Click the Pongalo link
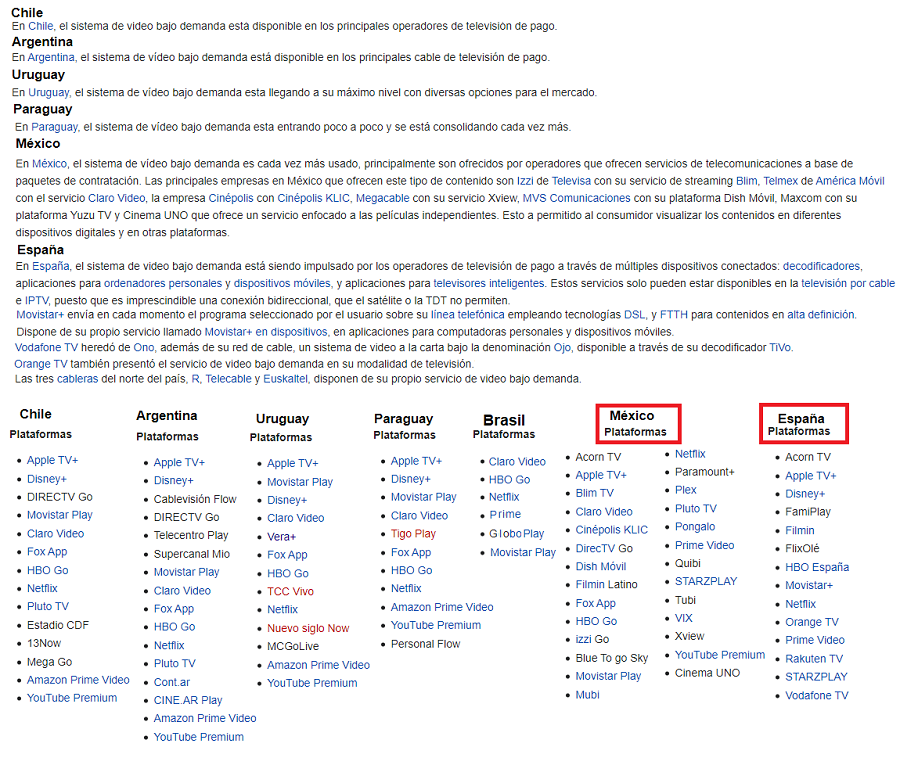Viewport: 900px width, 765px height. [695, 527]
